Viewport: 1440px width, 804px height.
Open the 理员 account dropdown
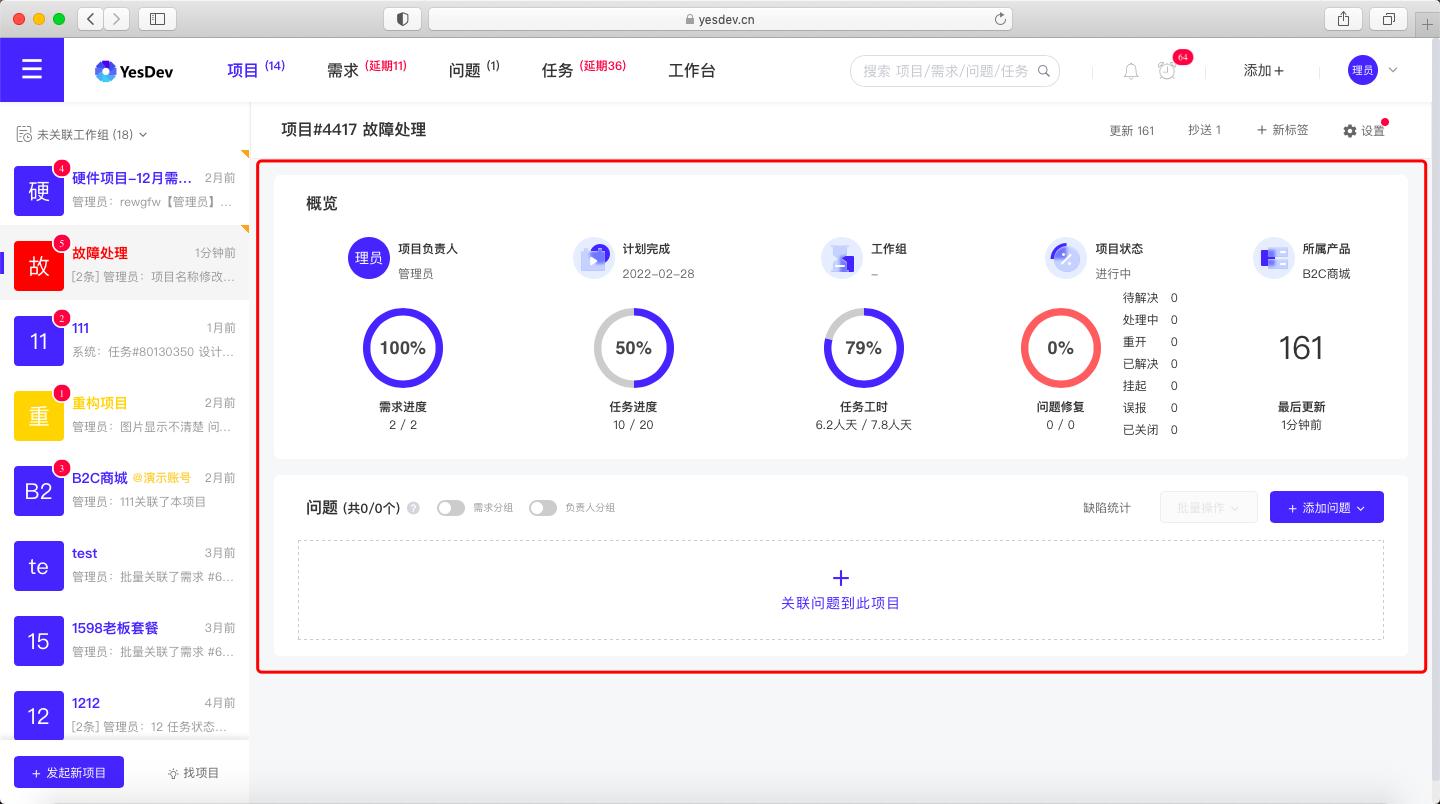click(1371, 70)
